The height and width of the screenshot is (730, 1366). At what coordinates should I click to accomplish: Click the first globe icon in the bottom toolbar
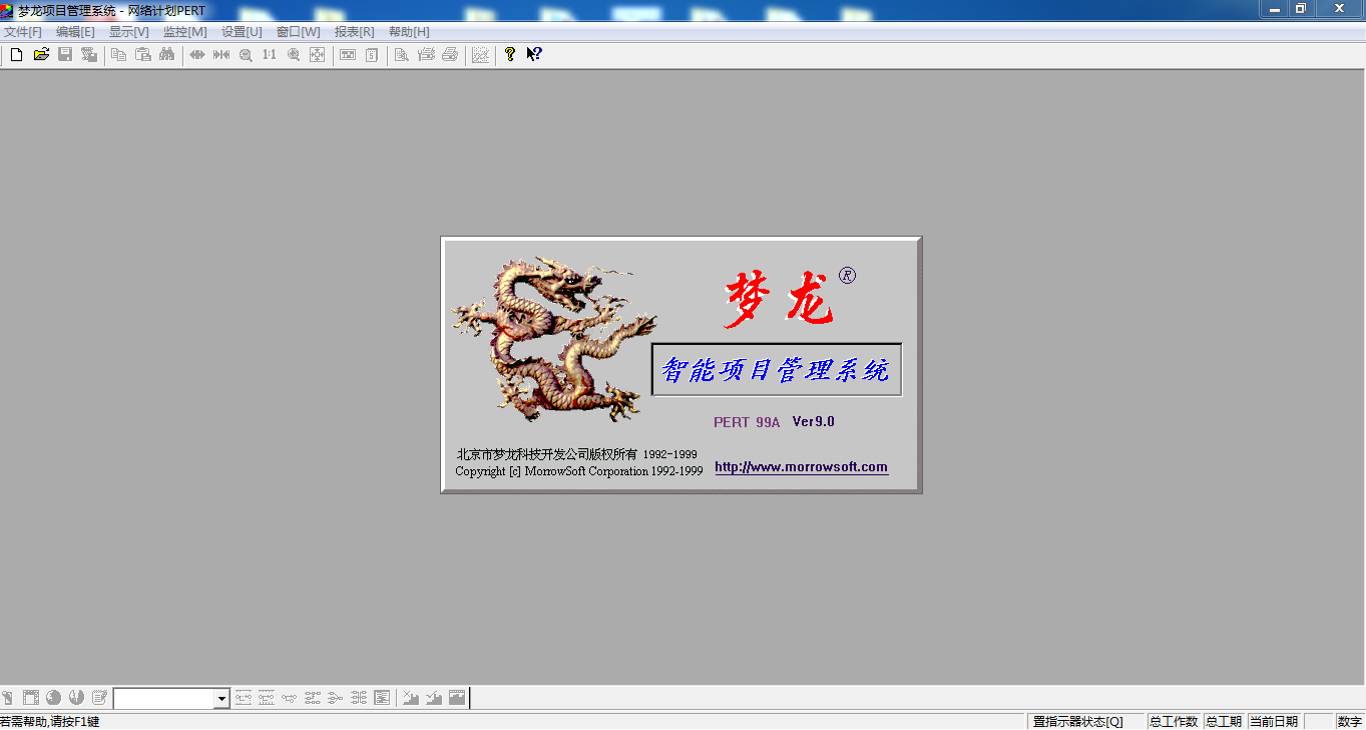pyautogui.click(x=53, y=698)
